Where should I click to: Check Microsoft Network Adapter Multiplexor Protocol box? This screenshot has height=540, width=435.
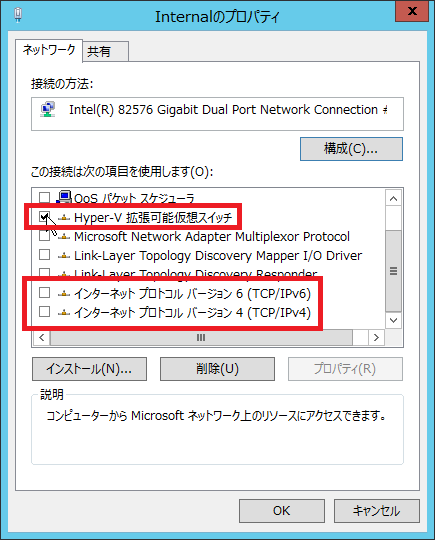click(44, 236)
